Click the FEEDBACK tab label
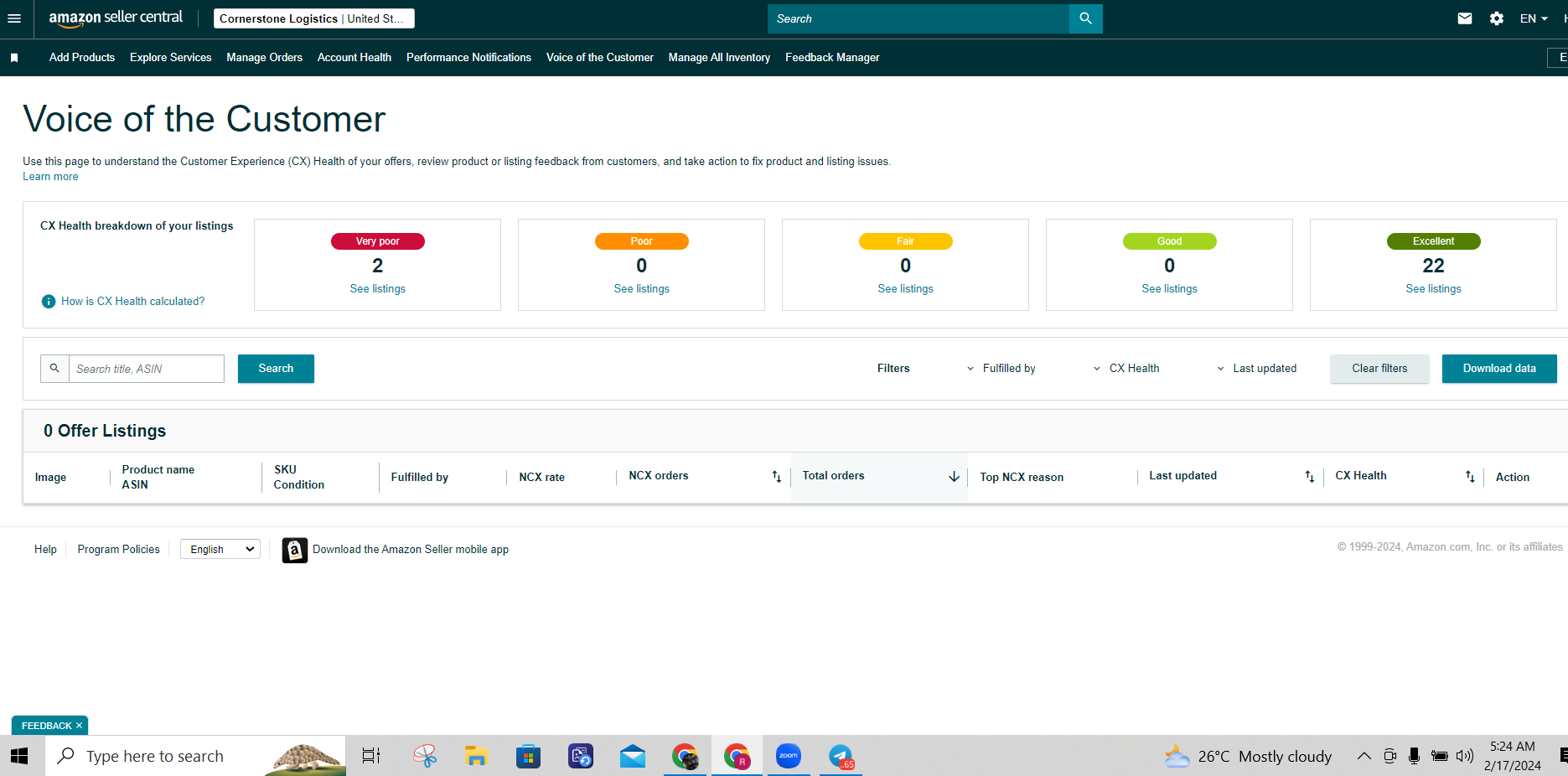 pyautogui.click(x=47, y=726)
